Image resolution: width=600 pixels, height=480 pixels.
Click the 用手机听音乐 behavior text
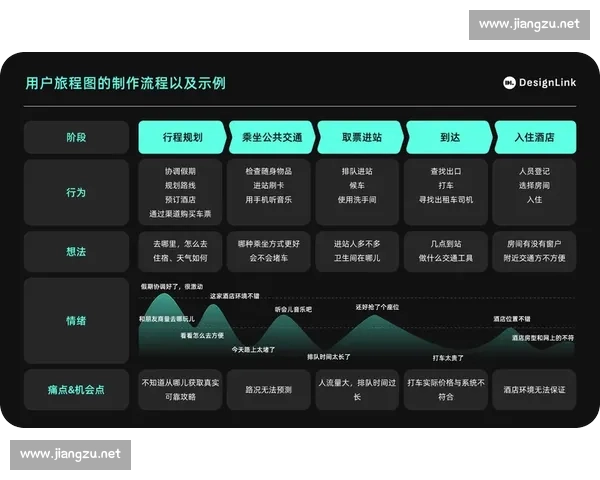(269, 199)
